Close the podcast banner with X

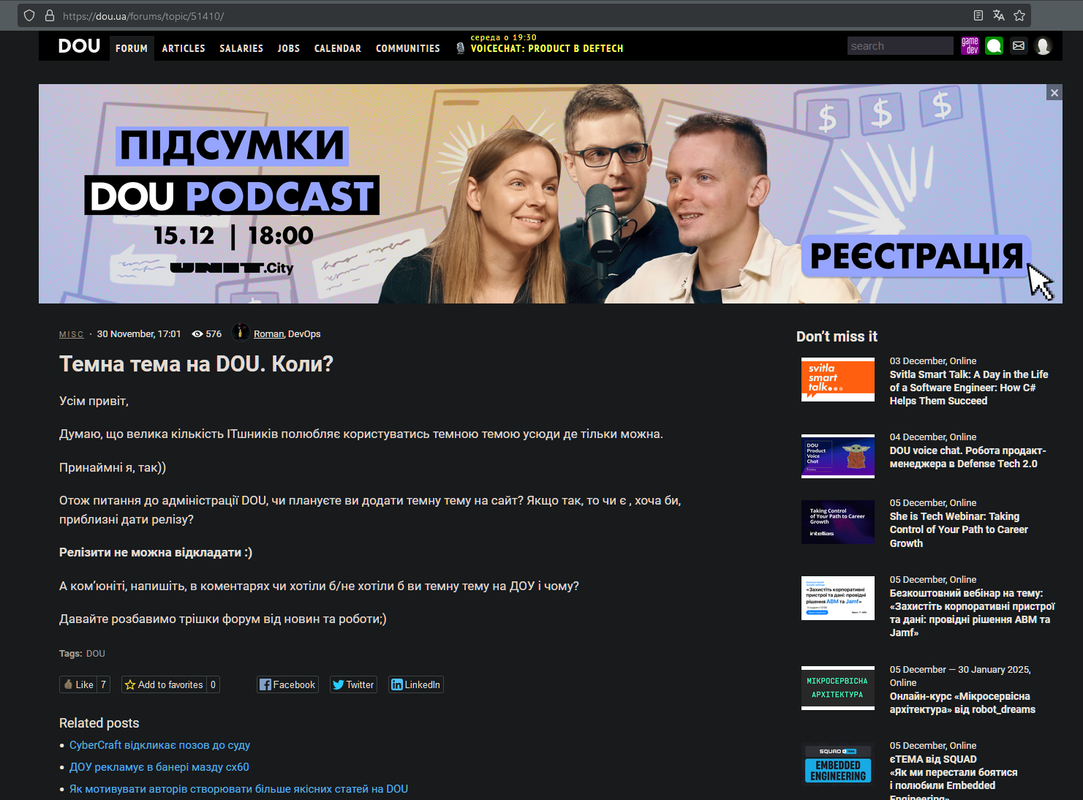click(x=1054, y=93)
